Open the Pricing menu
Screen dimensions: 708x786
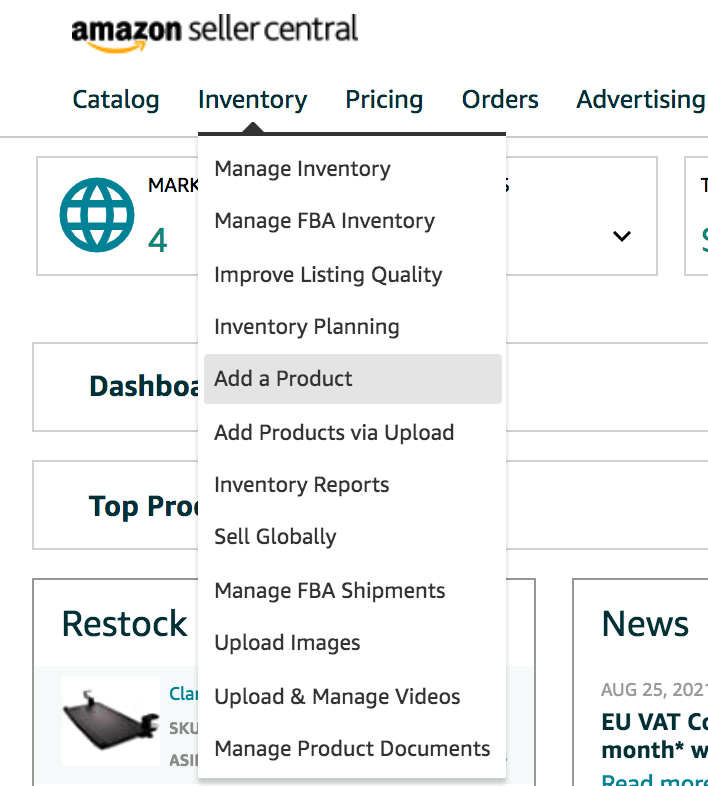pyautogui.click(x=384, y=100)
